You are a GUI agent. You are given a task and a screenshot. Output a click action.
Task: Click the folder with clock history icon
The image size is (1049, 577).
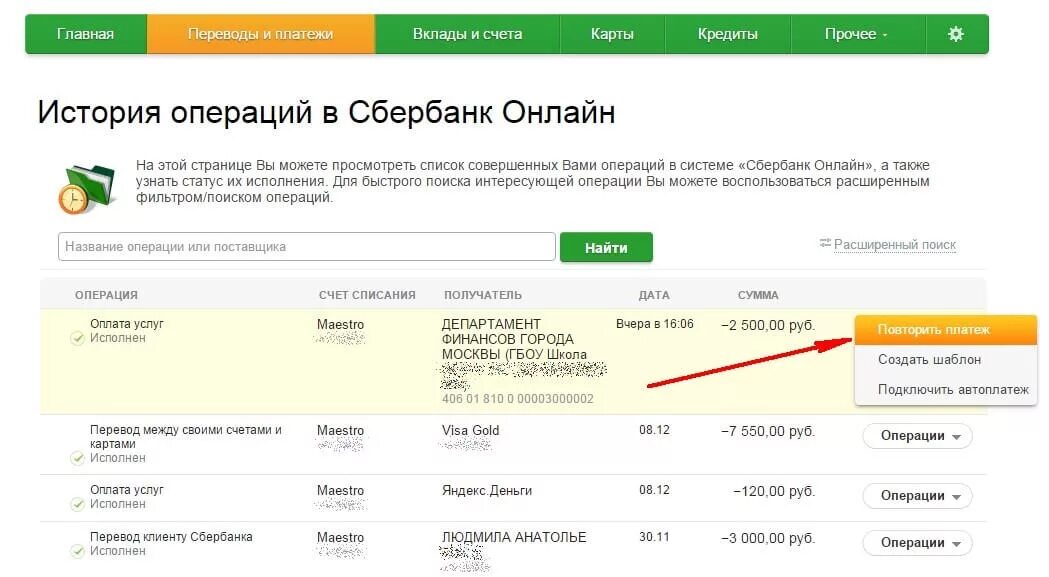pyautogui.click(x=86, y=189)
